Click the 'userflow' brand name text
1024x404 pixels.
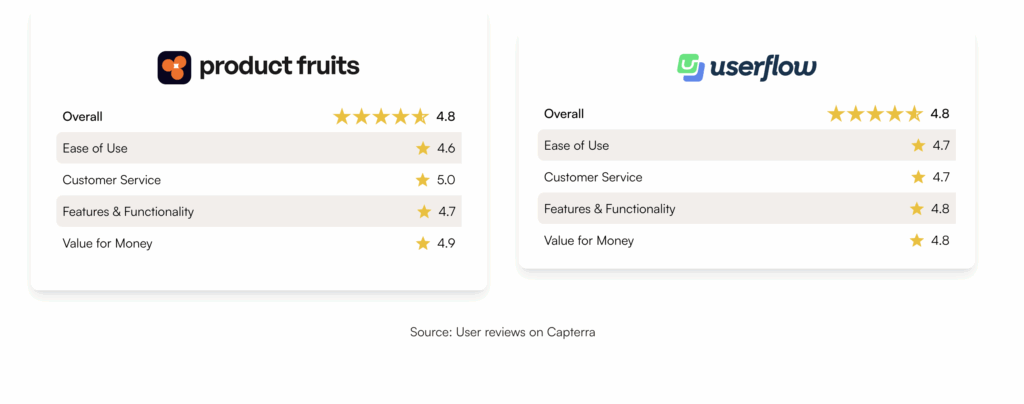pos(763,68)
